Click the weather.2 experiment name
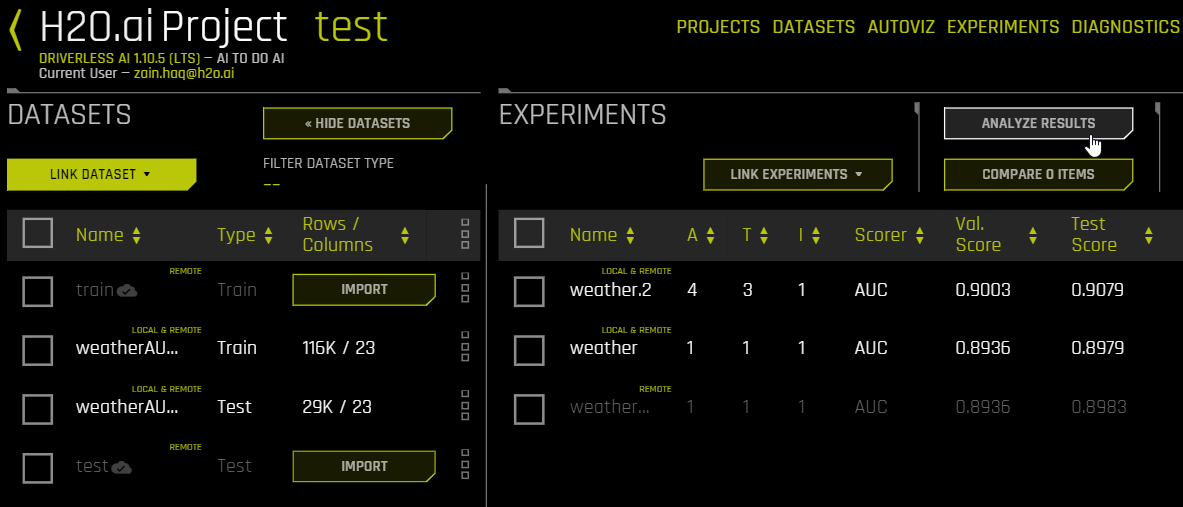The image size is (1183, 507). pyautogui.click(x=610, y=290)
